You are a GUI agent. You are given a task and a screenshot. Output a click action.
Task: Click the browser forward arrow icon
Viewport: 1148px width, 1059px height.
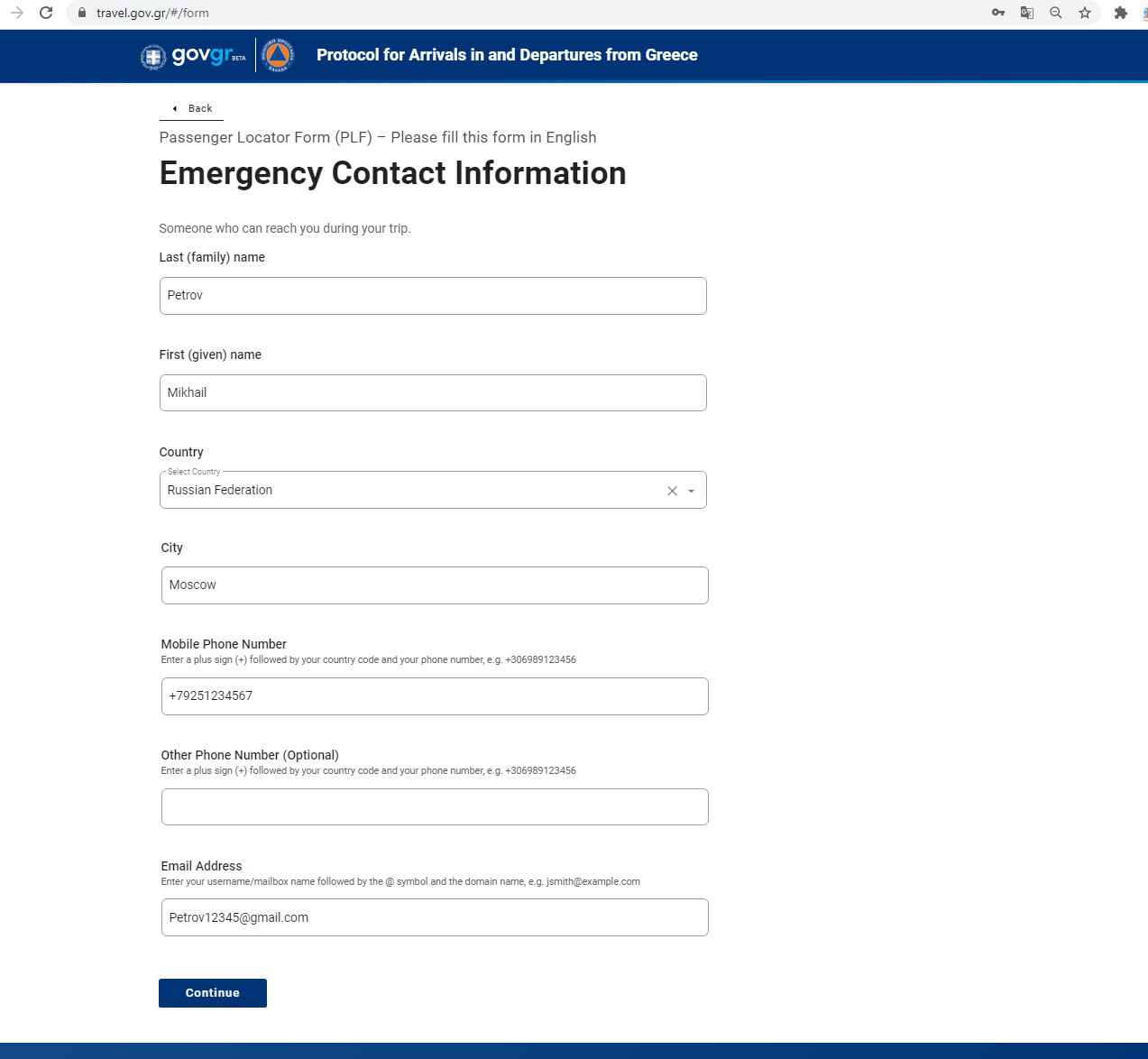tap(17, 13)
